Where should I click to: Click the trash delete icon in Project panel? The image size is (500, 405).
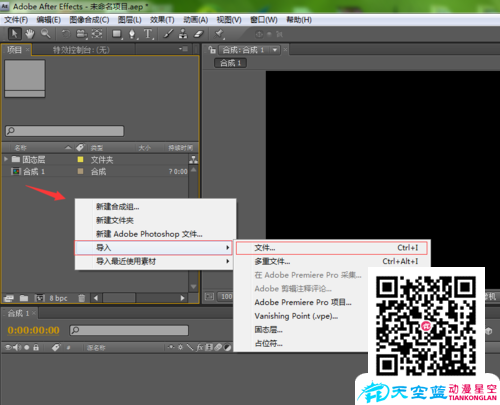[x=82, y=298]
